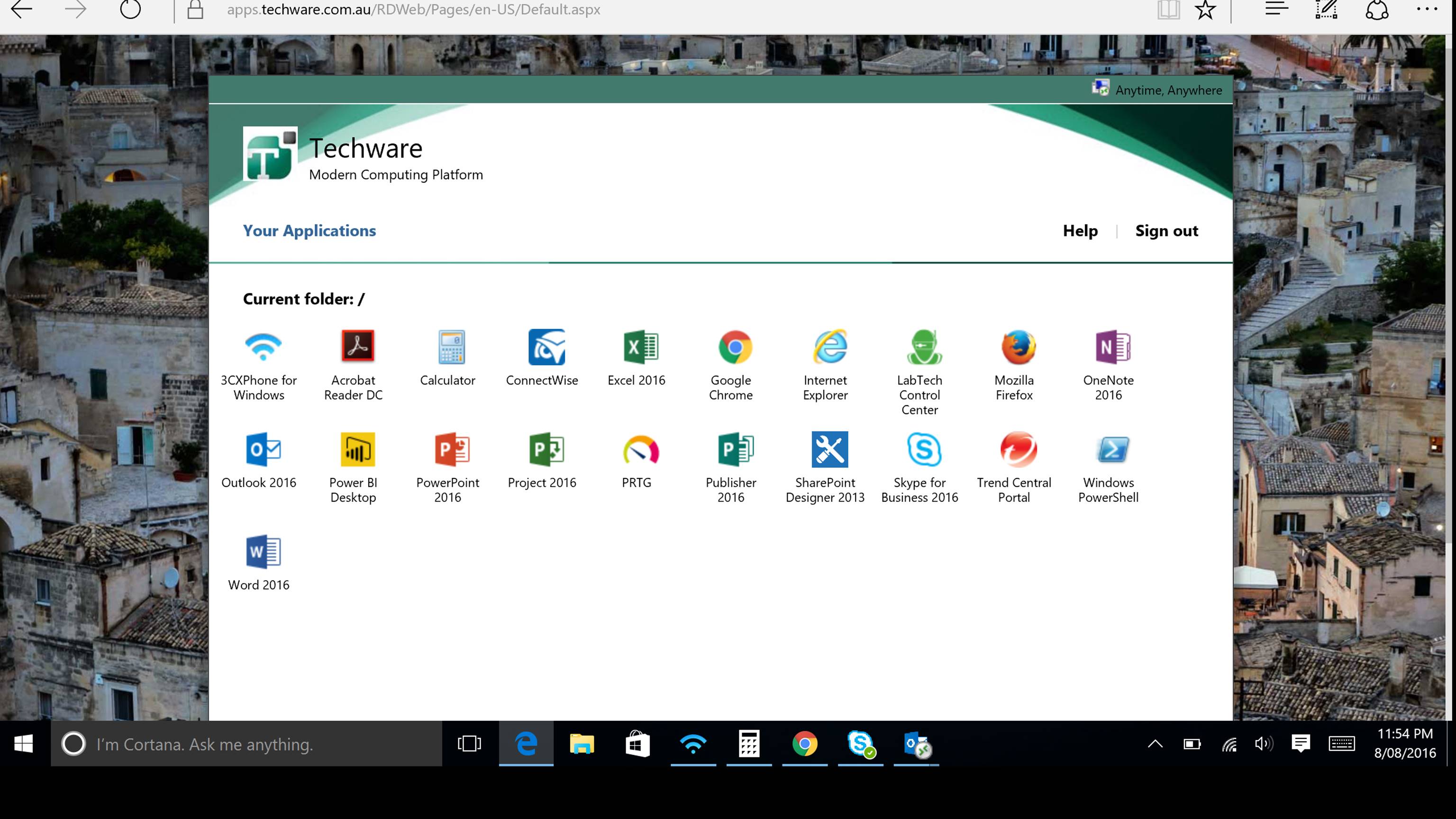Open the volume control
This screenshot has height=819, width=1456.
pyautogui.click(x=1264, y=744)
